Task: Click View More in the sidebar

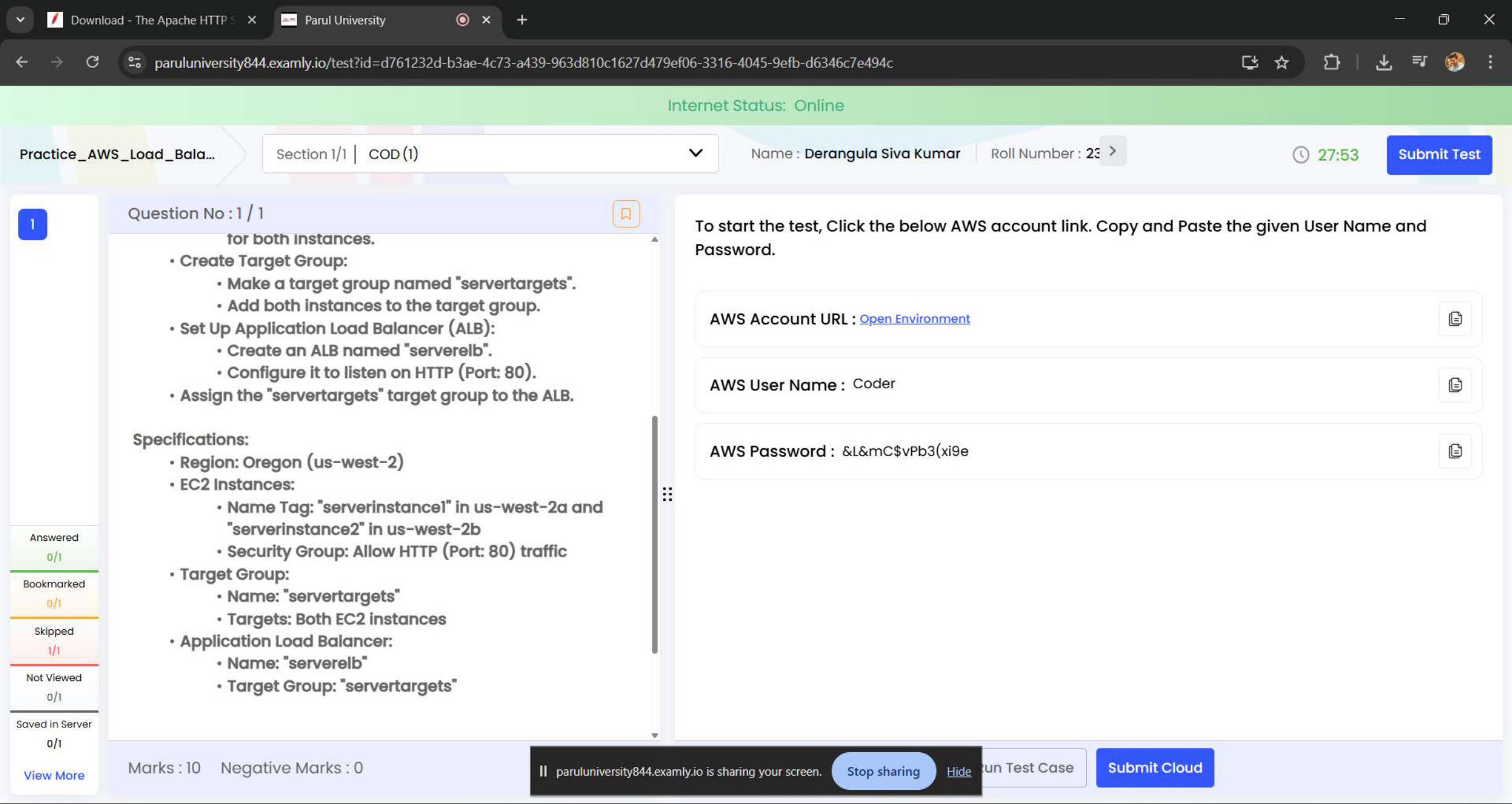Action: point(54,775)
